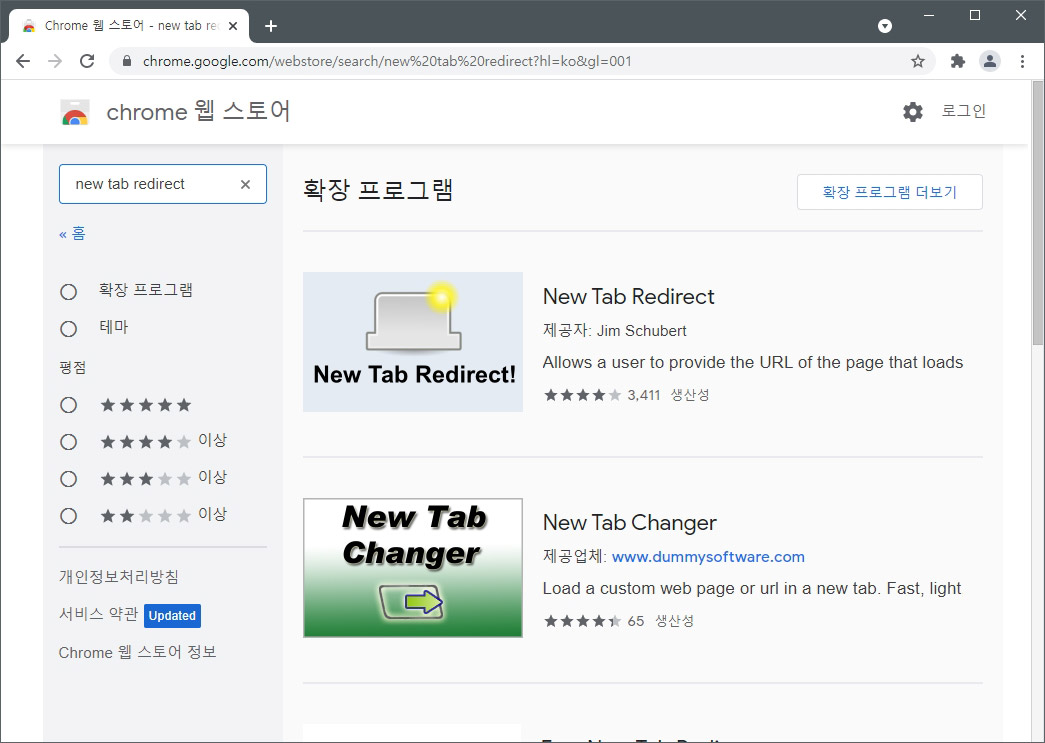Select the Chrome 웹 스토어 tab
The width and height of the screenshot is (1045, 743).
coord(129,26)
